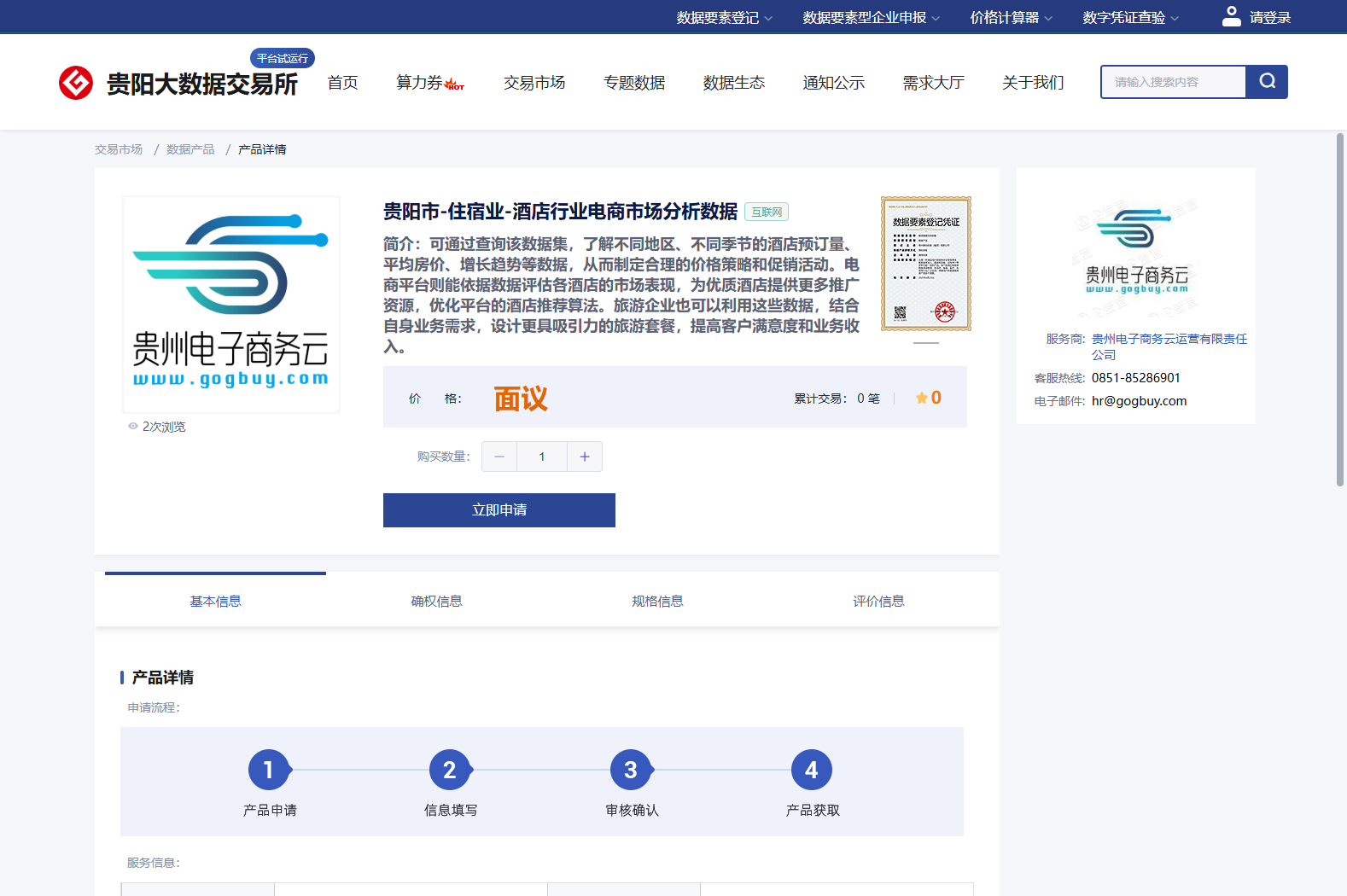Go to 首页 in the navigation

[343, 83]
